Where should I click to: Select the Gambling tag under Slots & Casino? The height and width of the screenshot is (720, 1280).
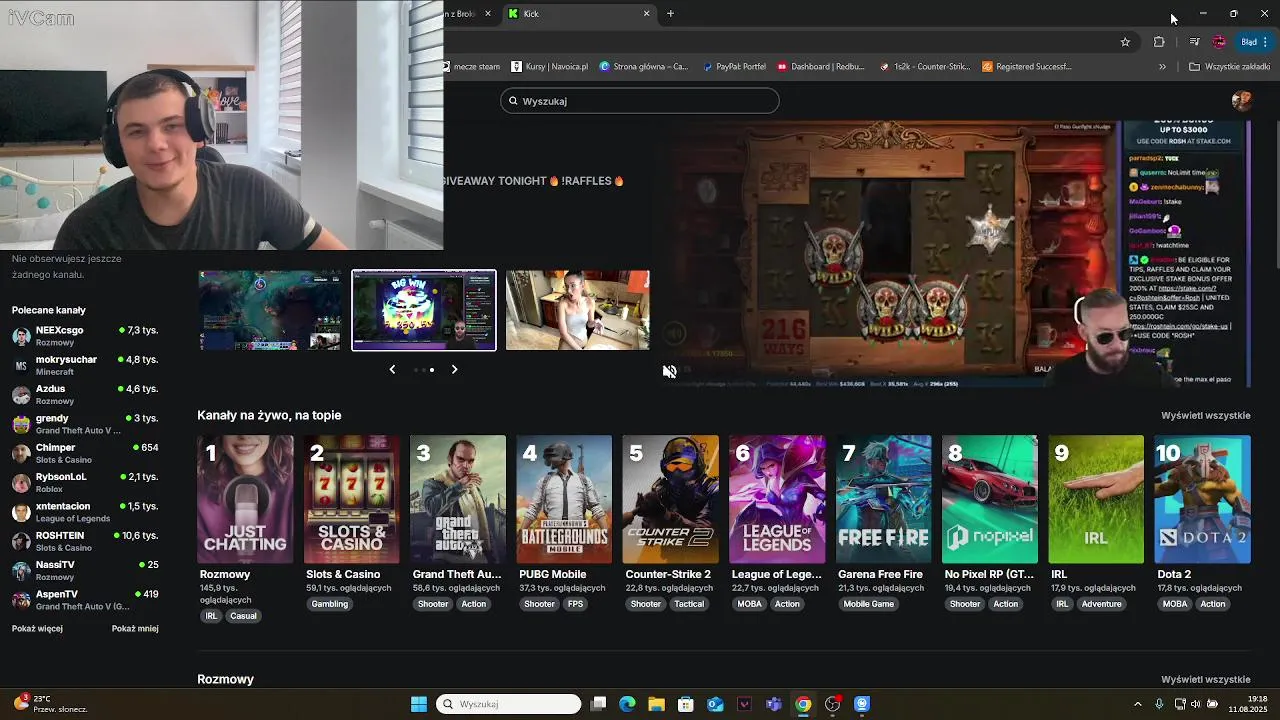click(330, 604)
